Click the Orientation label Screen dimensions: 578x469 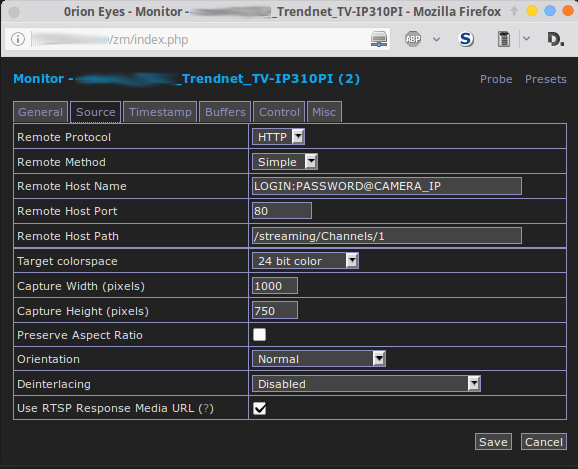(48, 359)
